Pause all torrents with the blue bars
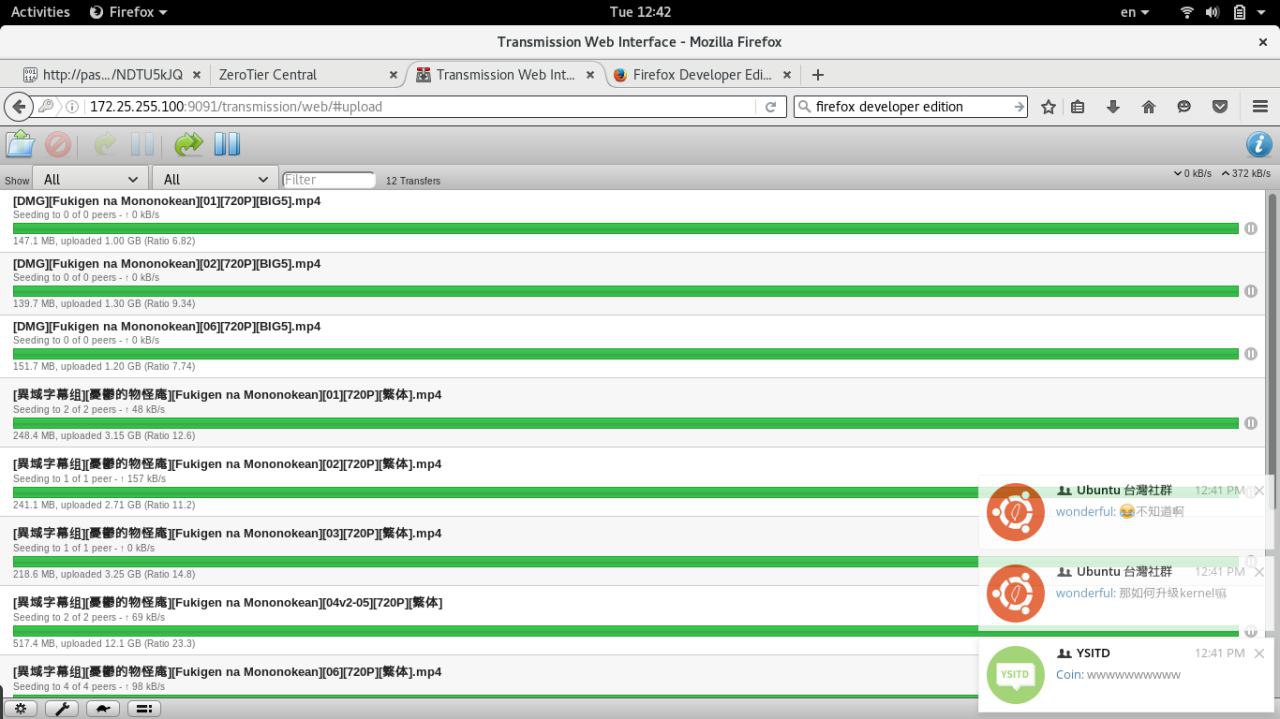This screenshot has width=1280, height=719. tap(227, 144)
